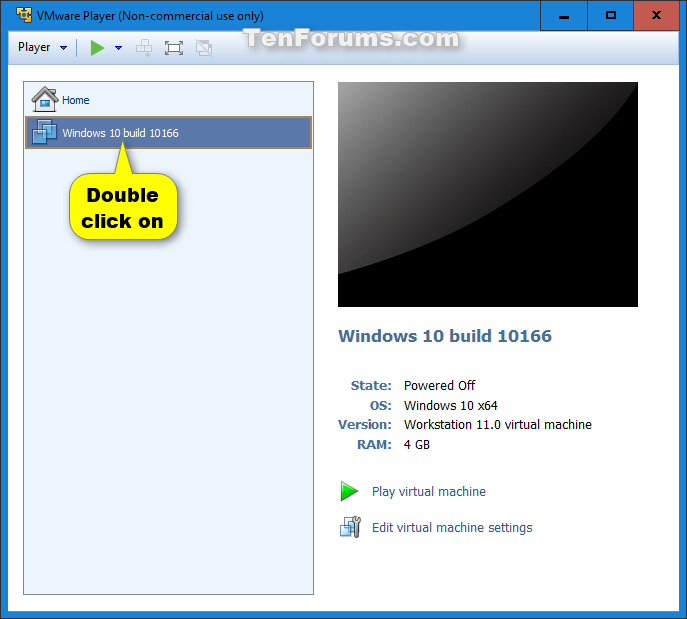Click the green Play toolbar icon
687x619 pixels.
click(97, 47)
